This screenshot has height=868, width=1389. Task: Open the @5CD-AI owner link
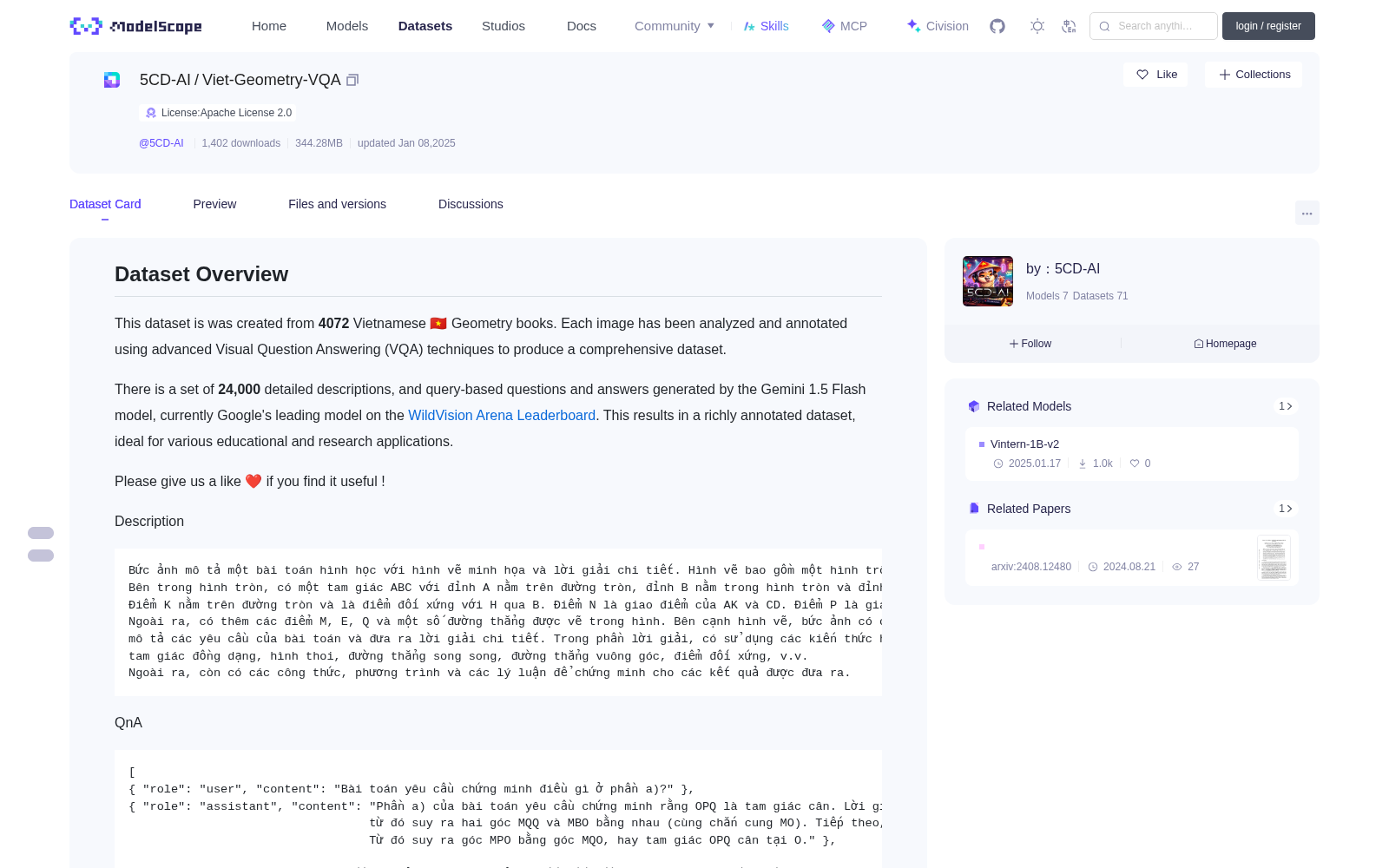tap(161, 143)
